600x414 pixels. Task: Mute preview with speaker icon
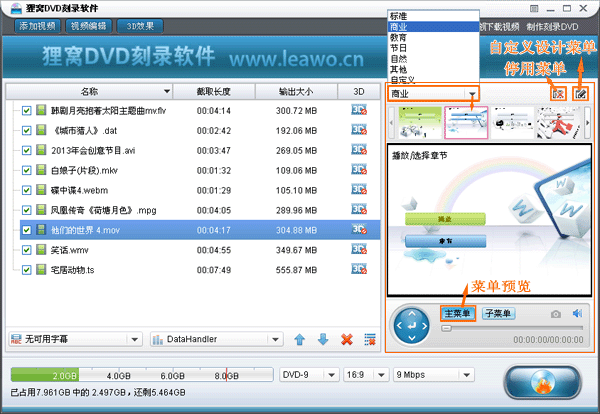577,313
